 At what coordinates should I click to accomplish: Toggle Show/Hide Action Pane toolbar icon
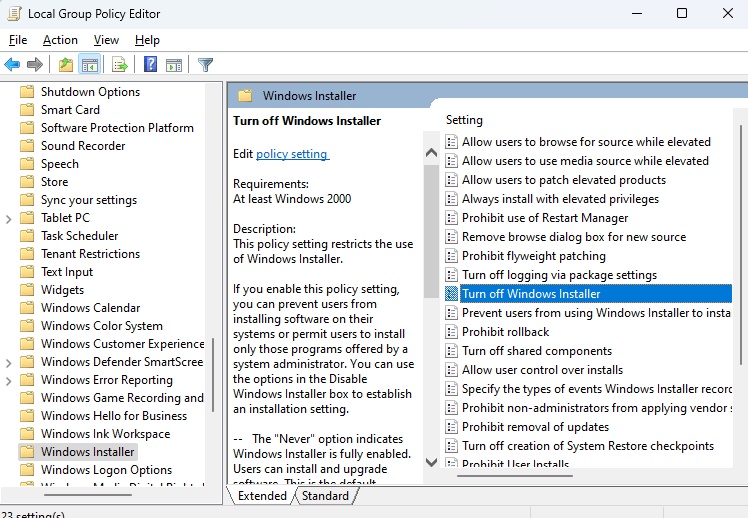174,65
